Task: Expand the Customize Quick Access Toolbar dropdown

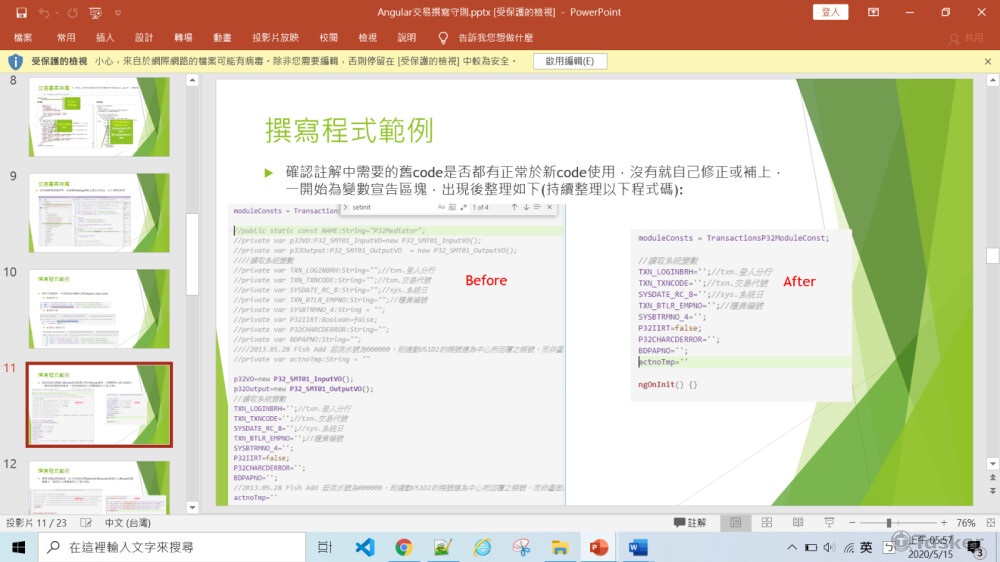Action: pos(118,12)
